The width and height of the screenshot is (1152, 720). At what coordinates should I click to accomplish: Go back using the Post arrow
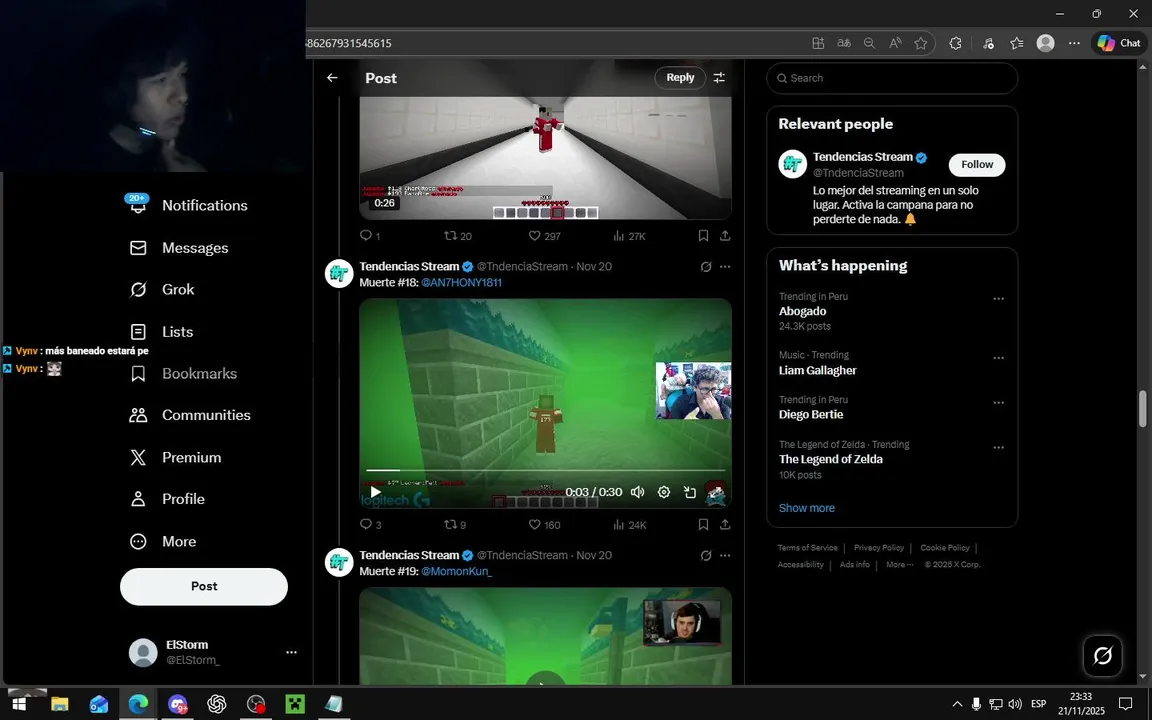(332, 78)
